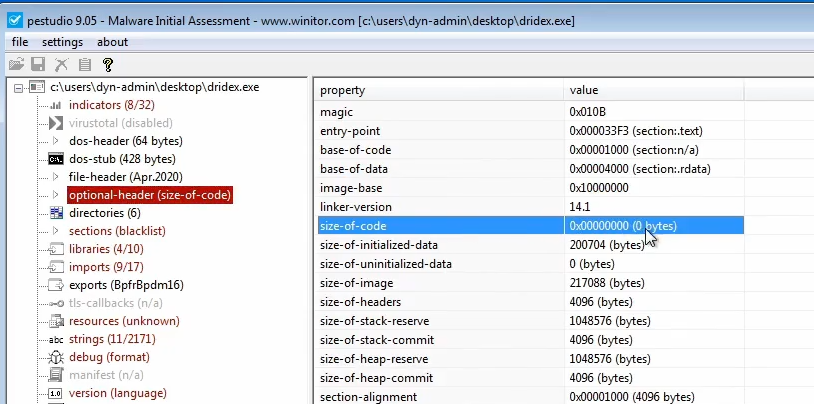Click the virustotal icon in tree
Image resolution: width=814 pixels, height=404 pixels.
(x=56, y=123)
